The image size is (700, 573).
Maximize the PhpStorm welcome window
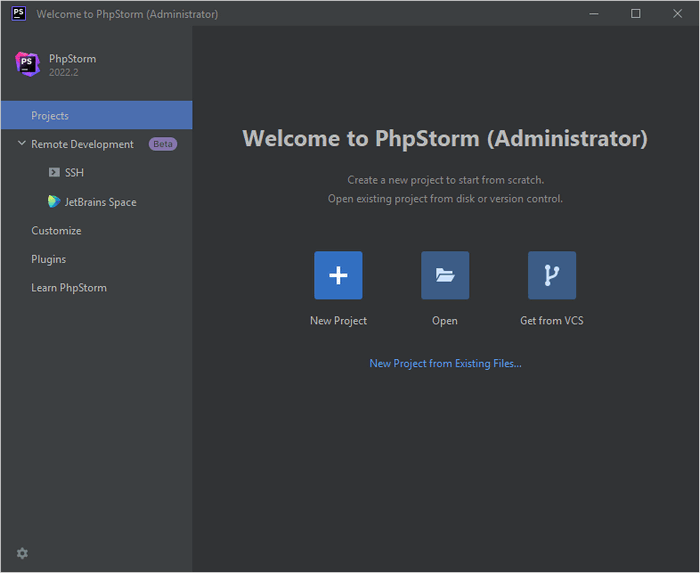point(636,14)
